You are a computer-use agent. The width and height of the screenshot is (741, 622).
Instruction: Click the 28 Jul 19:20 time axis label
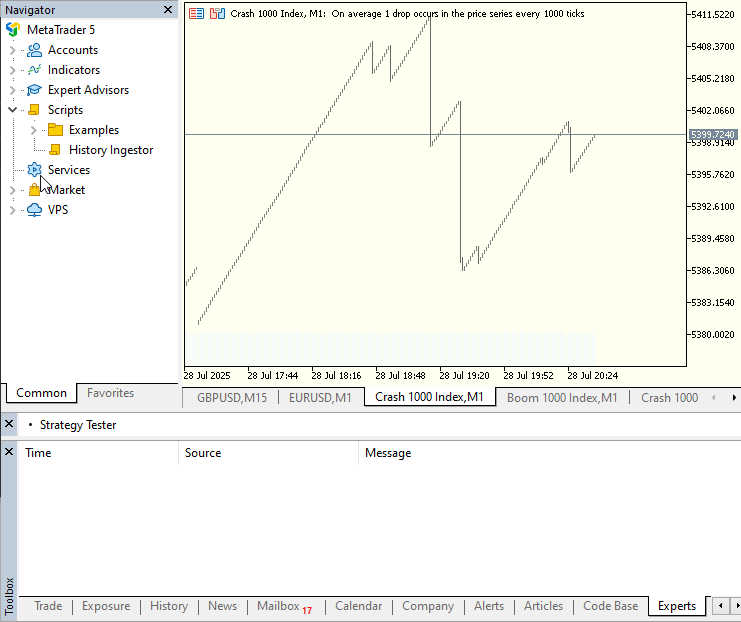(464, 376)
